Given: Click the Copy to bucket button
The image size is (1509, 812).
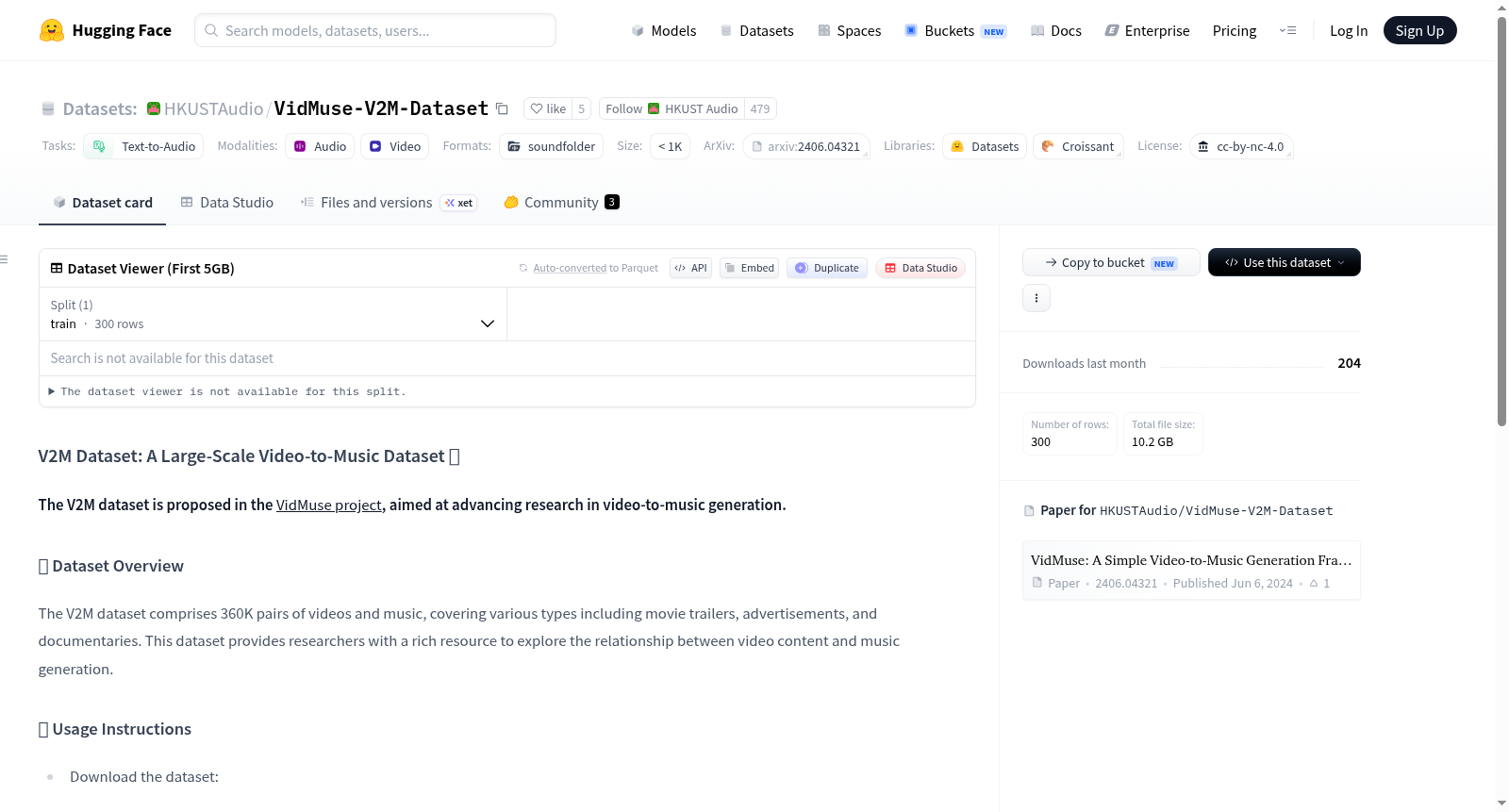Looking at the screenshot, I should pyautogui.click(x=1111, y=262).
